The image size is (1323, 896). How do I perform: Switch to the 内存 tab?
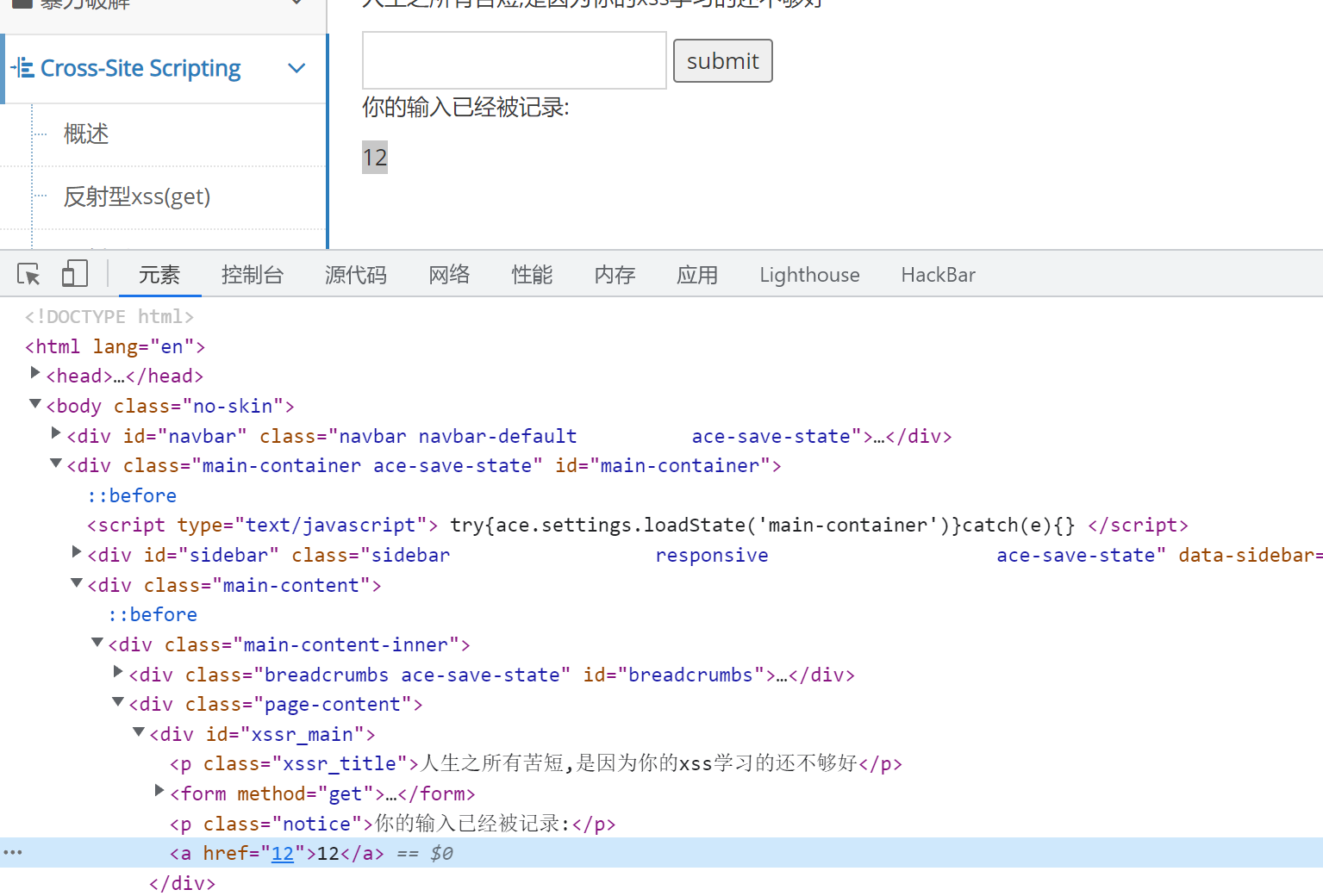(615, 275)
